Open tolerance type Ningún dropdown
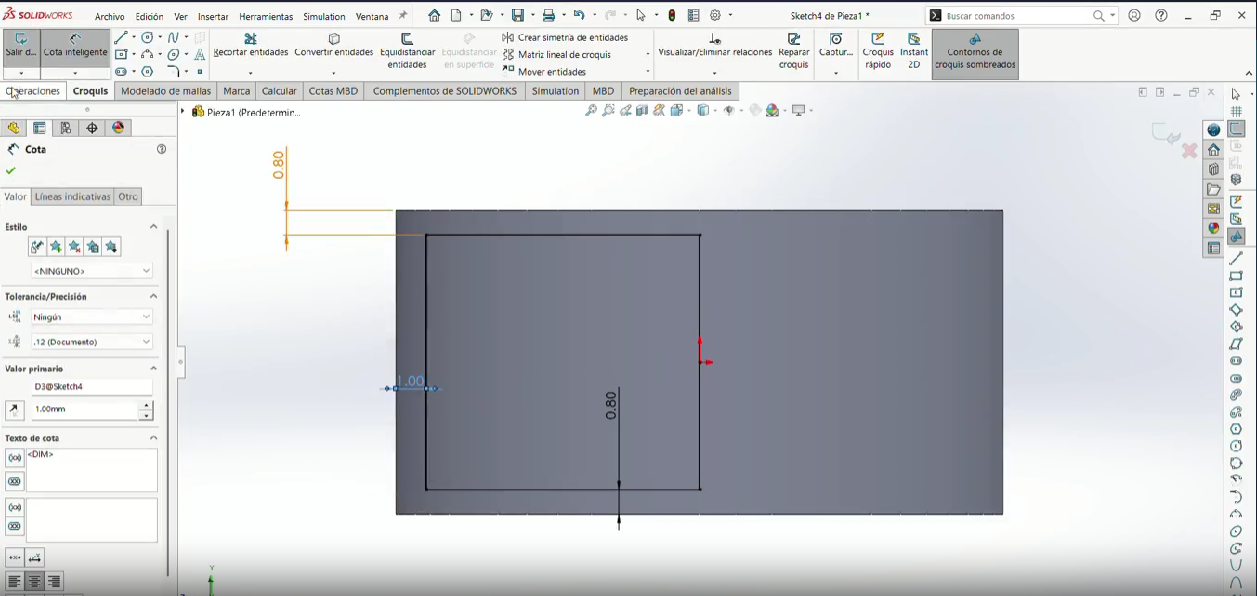This screenshot has width=1257, height=596. coord(91,317)
